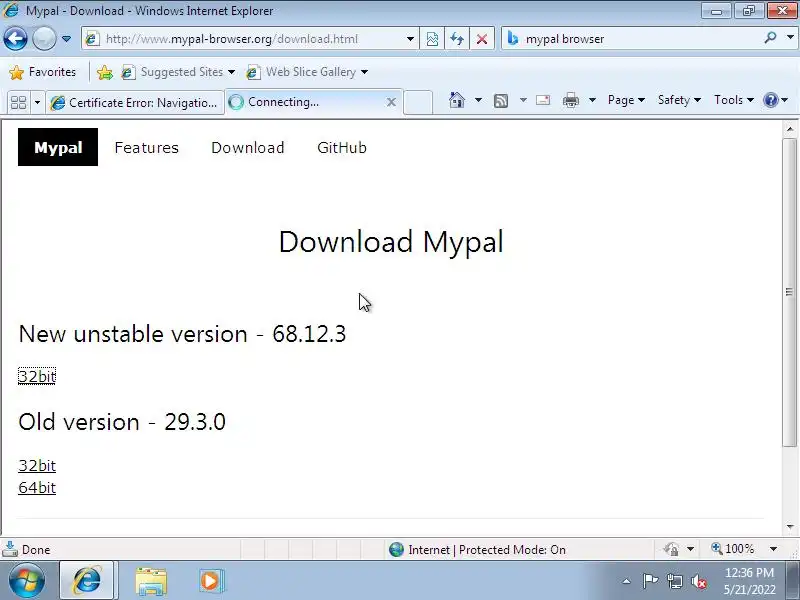Open the Features page link
The image size is (800, 600).
(x=146, y=147)
